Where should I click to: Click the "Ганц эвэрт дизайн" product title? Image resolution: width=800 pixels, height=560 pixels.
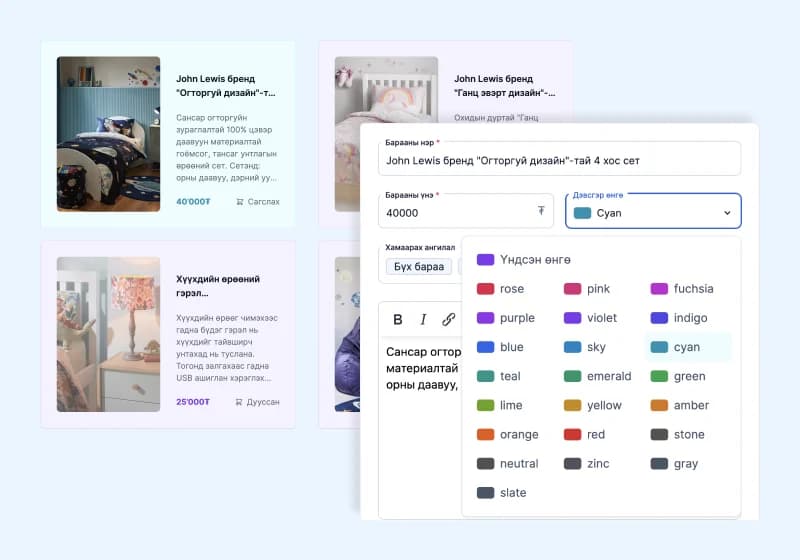point(504,86)
